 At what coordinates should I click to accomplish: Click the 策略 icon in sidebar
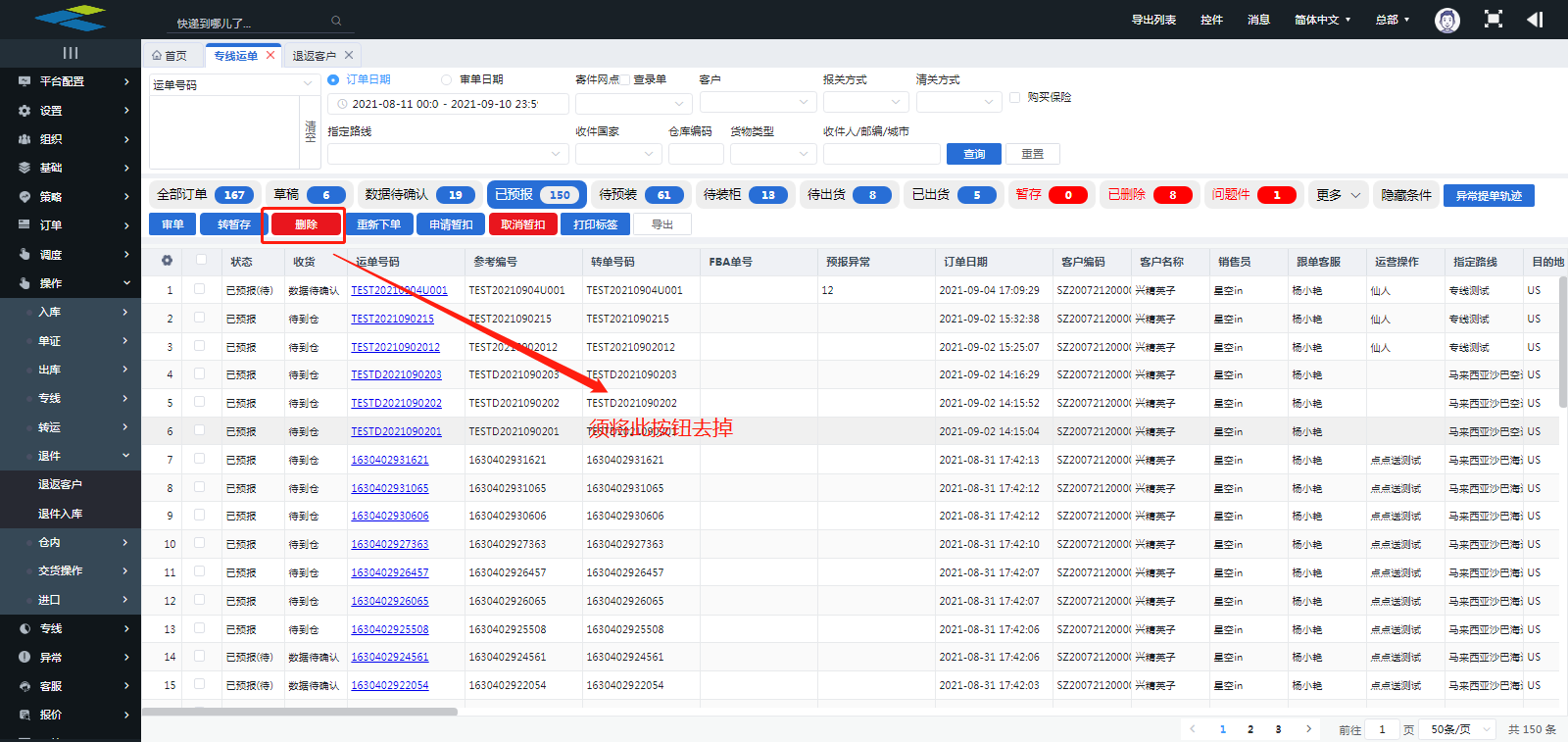point(24,197)
